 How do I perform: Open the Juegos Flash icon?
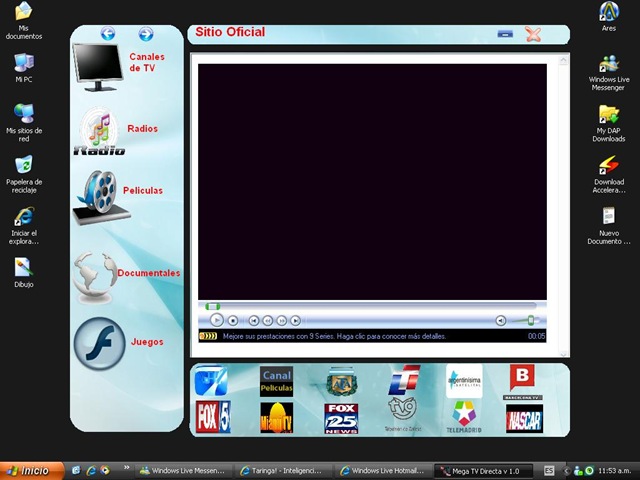(99, 344)
